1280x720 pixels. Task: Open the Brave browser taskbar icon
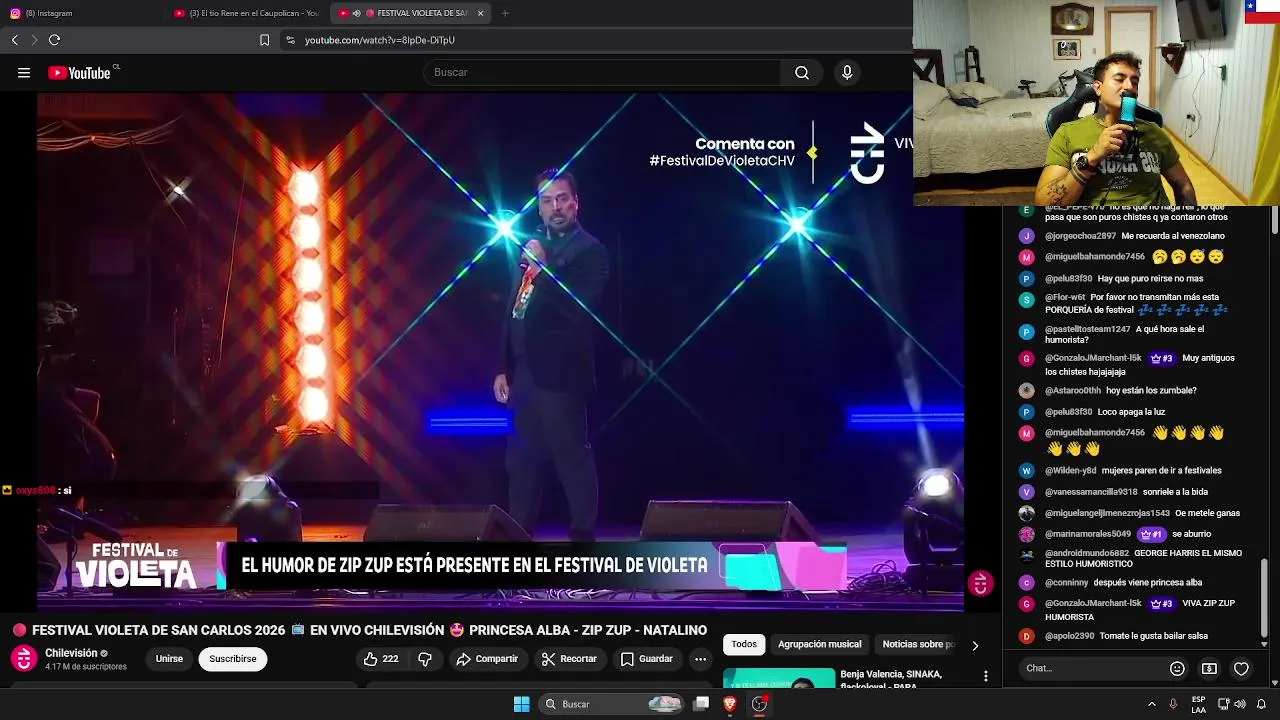tap(730, 704)
